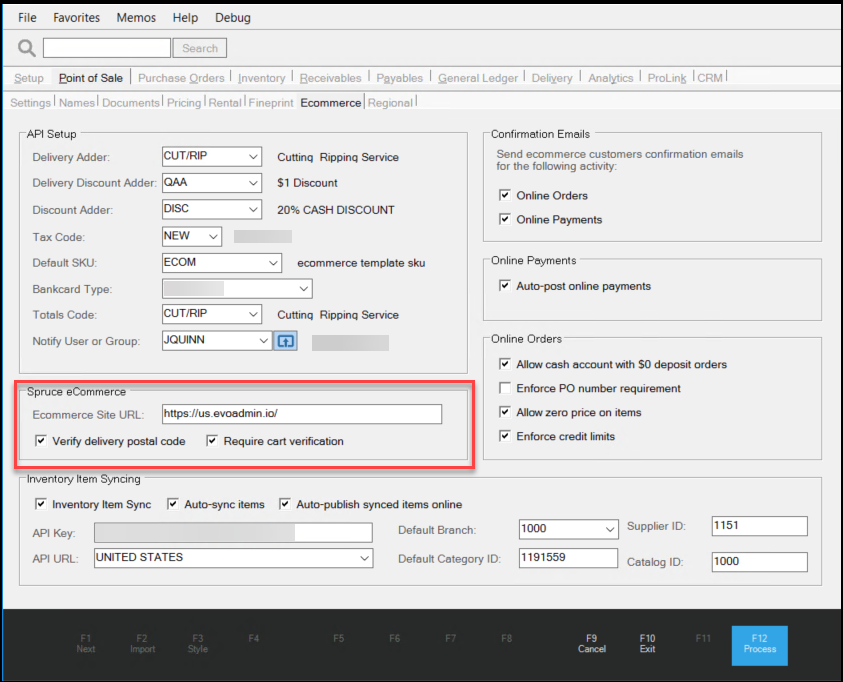Viewport: 843px width, 682px height.
Task: Click the F9 Cancel function key
Action: point(592,643)
